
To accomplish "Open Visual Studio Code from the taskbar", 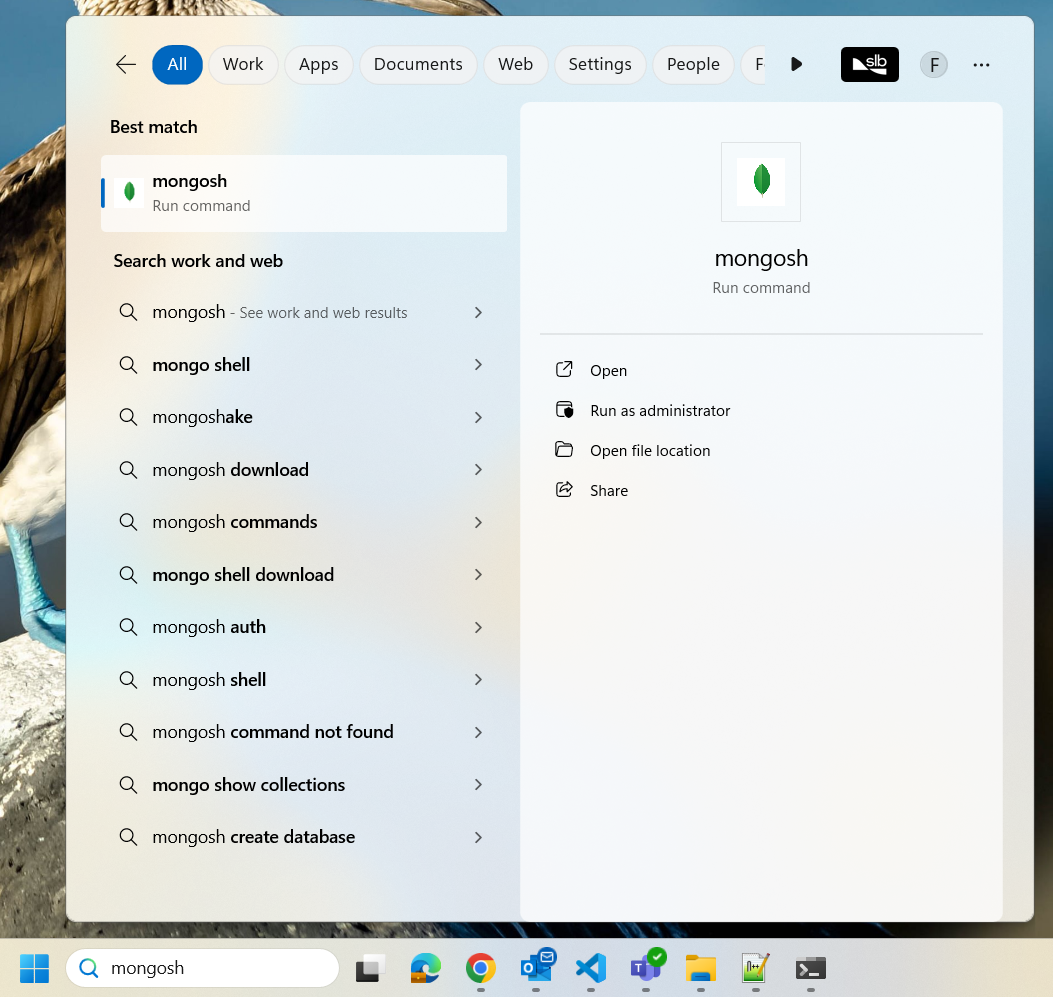I will 591,968.
